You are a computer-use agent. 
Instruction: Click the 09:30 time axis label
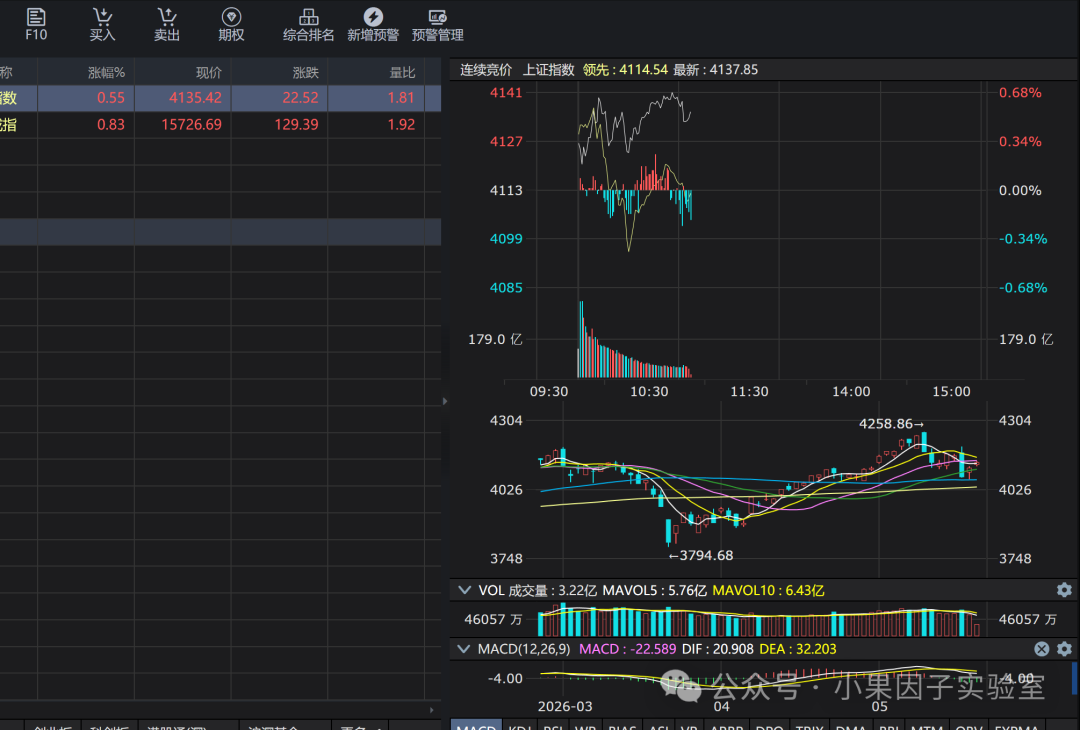(549, 391)
